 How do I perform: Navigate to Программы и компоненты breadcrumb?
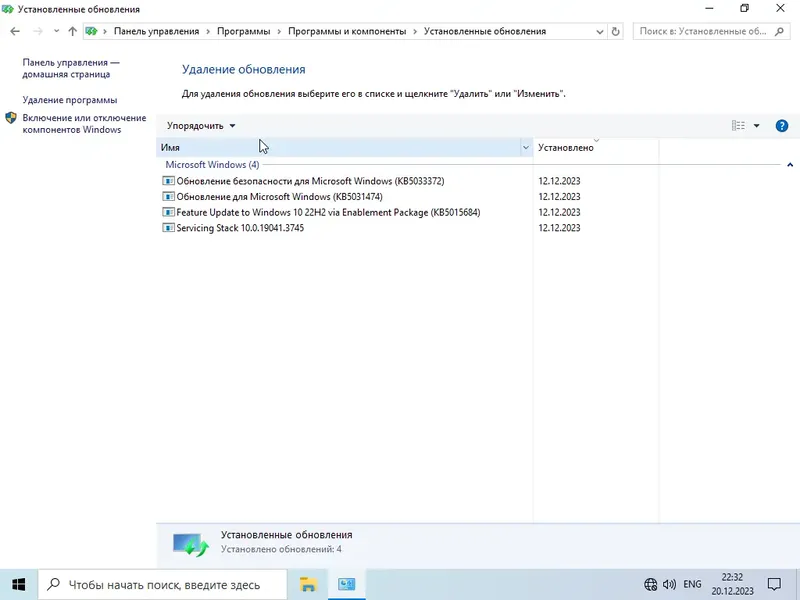pyautogui.click(x=347, y=31)
